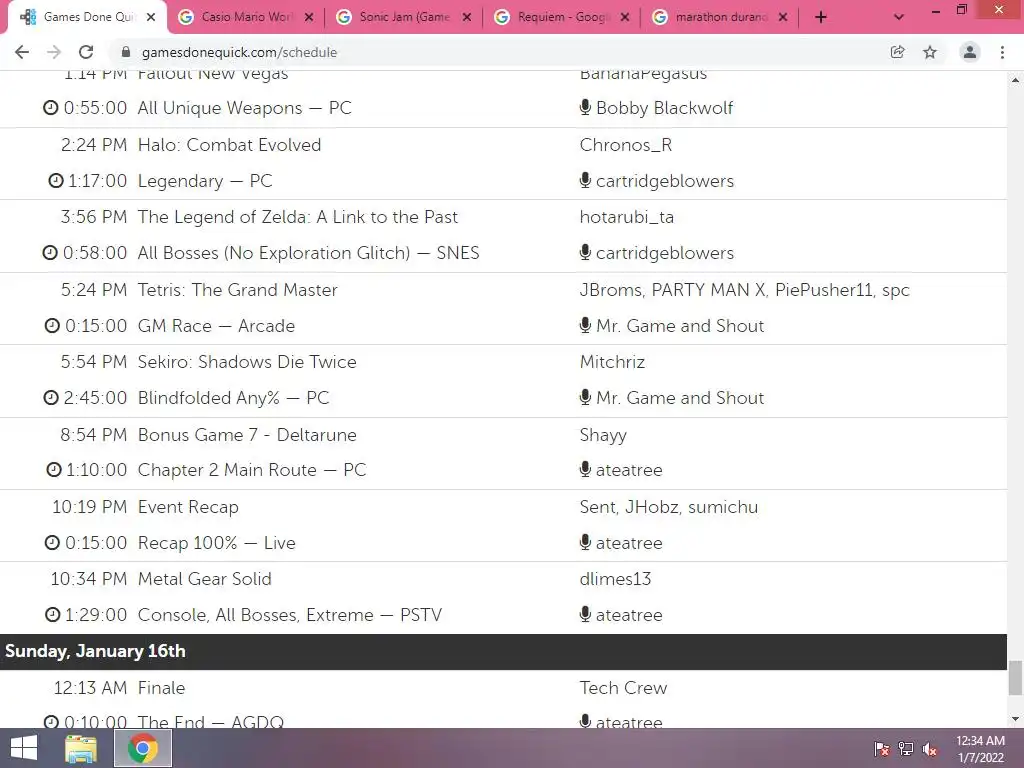Click the browser back arrow
This screenshot has width=1024, height=768.
coord(22,52)
